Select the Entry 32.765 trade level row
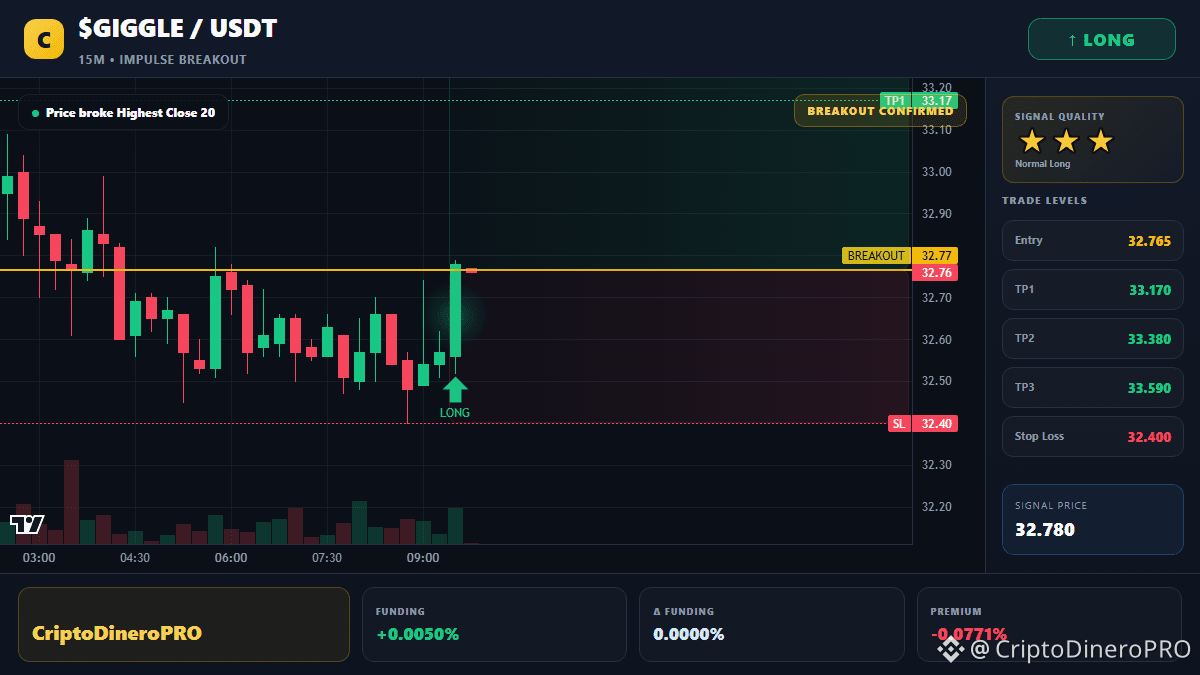Screen dimensions: 1200x675 (x=1092, y=240)
